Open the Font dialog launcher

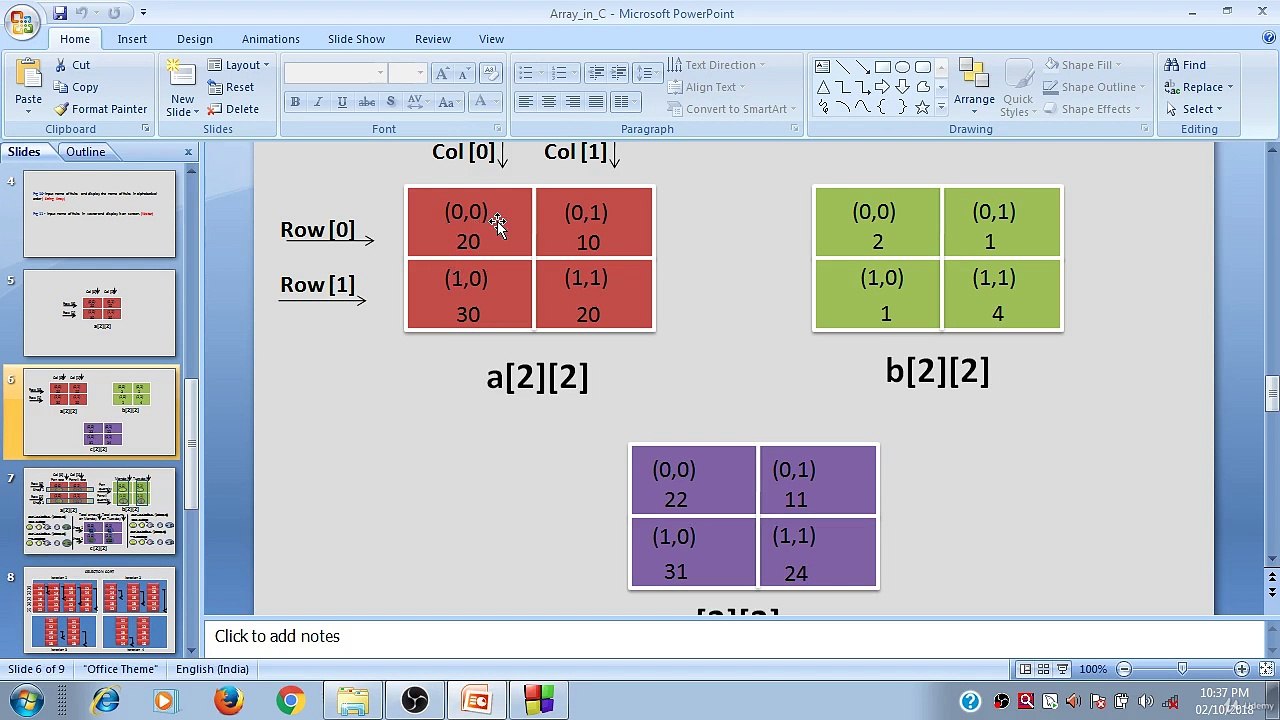pyautogui.click(x=498, y=129)
